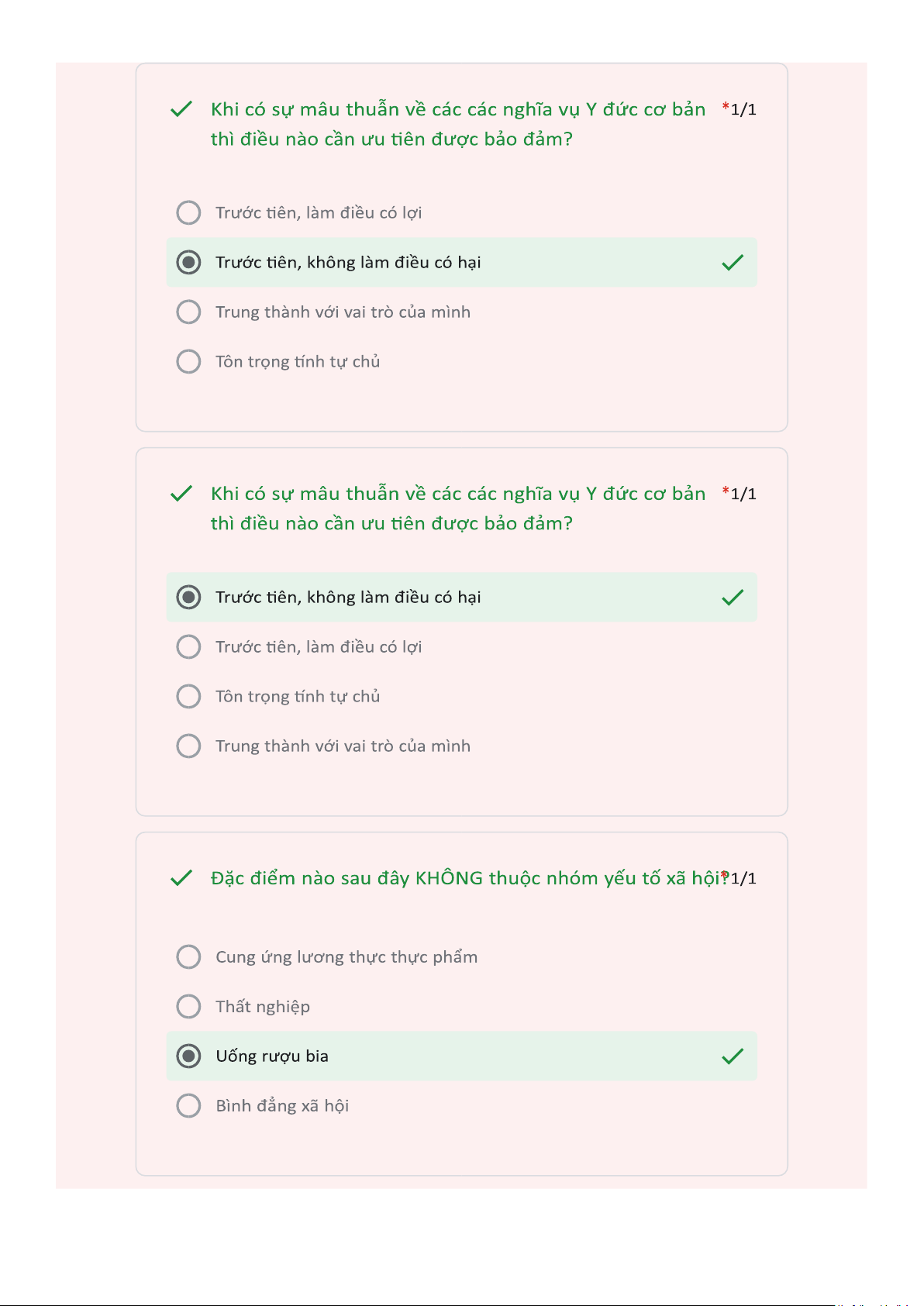This screenshot has height=1306, width=924.
Task: Click the green checkmark beside the first question title
Action: click(181, 109)
